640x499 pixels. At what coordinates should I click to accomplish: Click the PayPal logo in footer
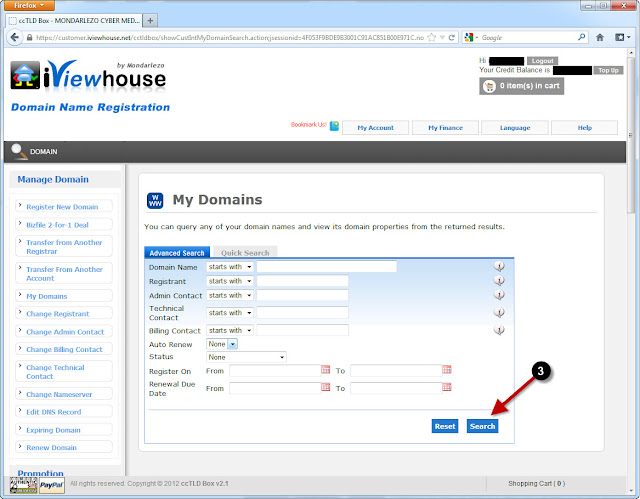click(51, 485)
